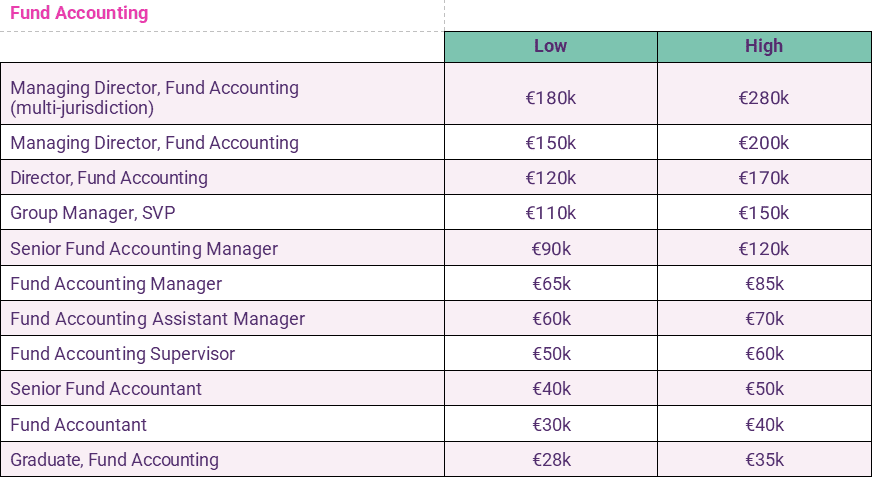Click the Group Manager, SVP row label
This screenshot has width=872, height=477.
coord(96,213)
